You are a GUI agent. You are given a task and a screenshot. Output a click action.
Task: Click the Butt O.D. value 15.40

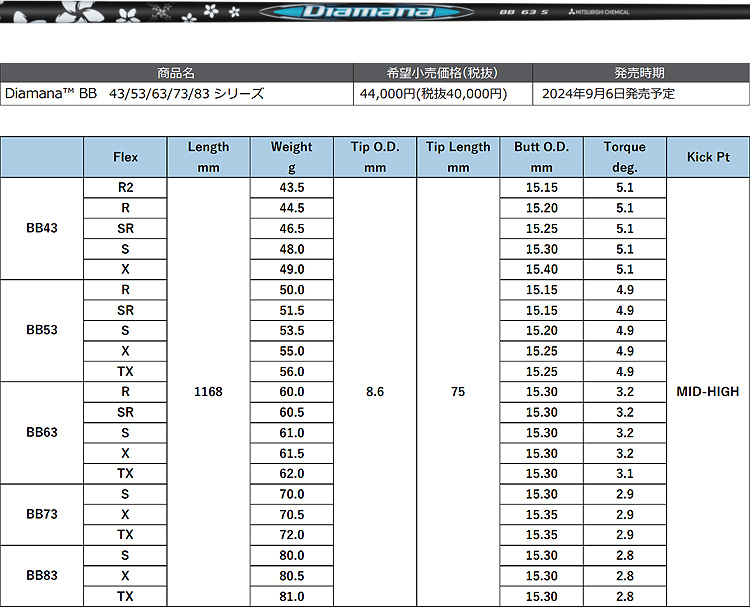pos(541,269)
